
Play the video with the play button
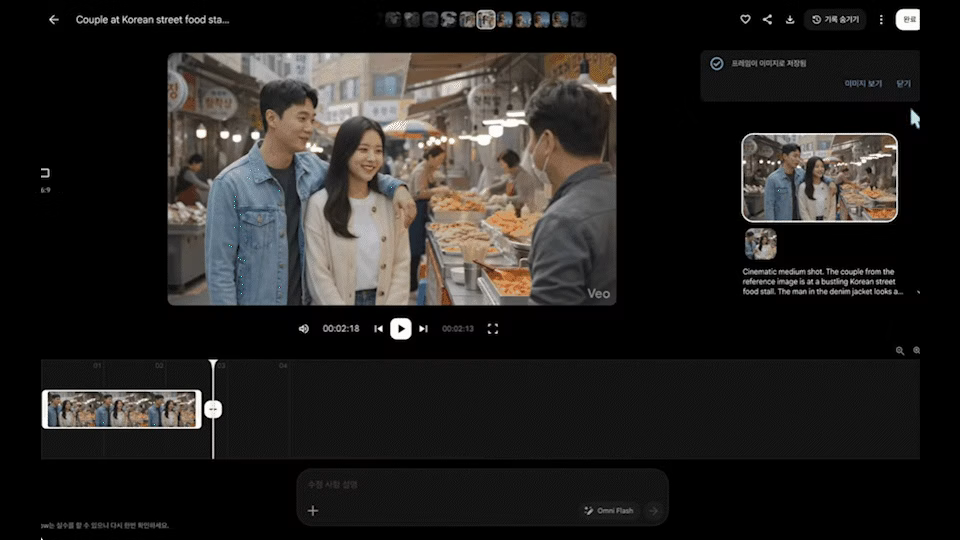click(400, 329)
